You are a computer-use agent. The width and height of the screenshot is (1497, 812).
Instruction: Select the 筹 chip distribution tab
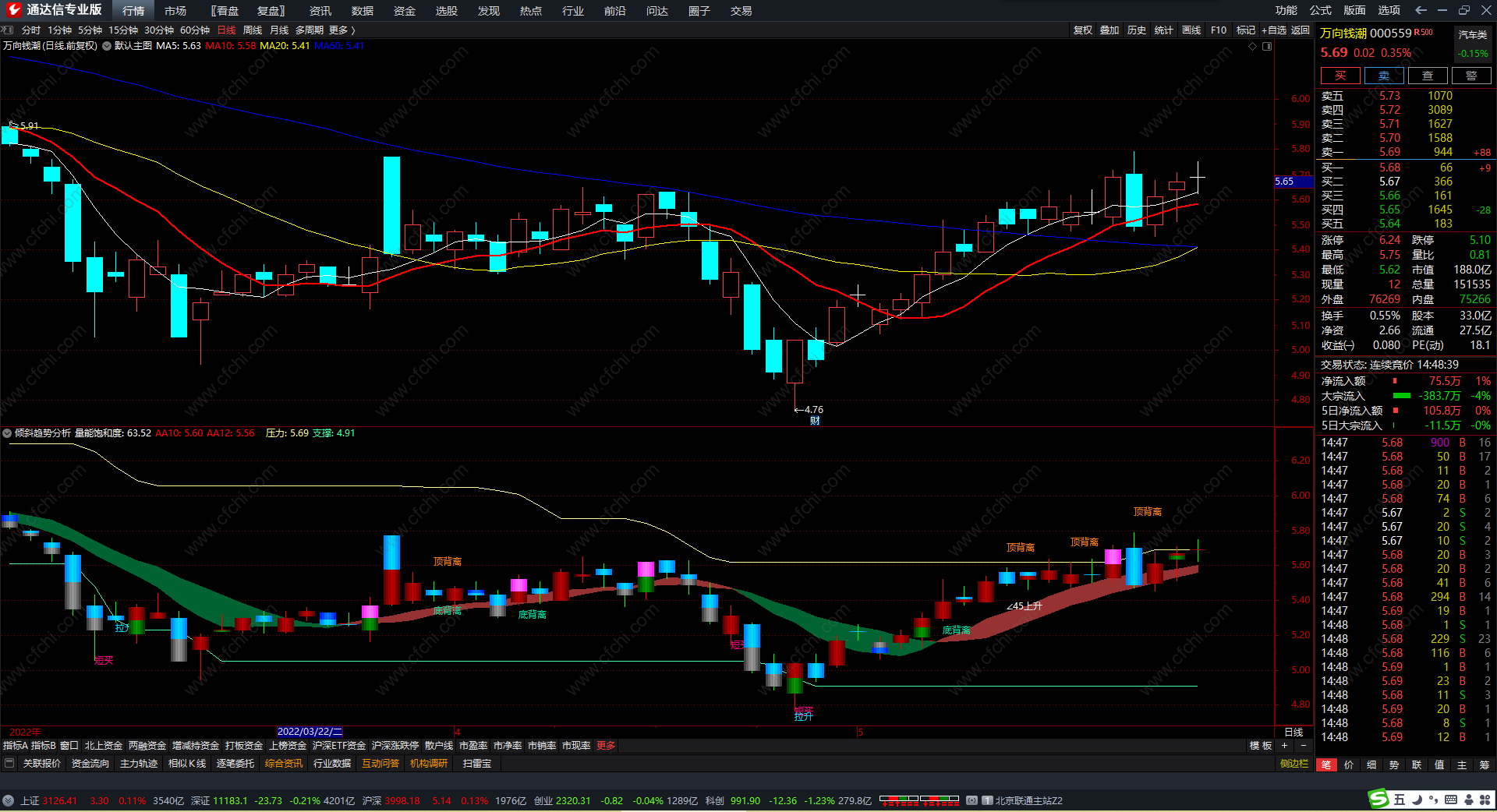[1485, 765]
